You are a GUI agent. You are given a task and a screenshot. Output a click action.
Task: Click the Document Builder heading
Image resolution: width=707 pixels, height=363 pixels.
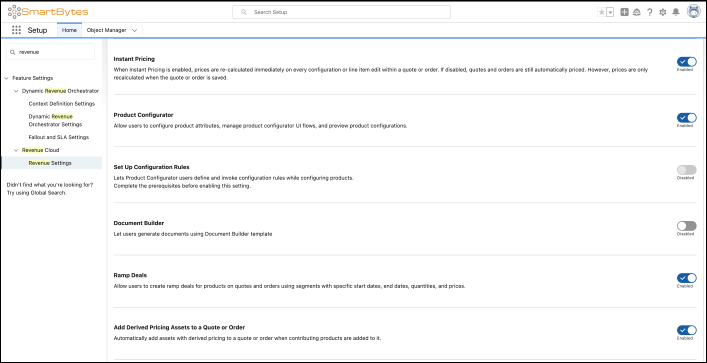coord(139,223)
